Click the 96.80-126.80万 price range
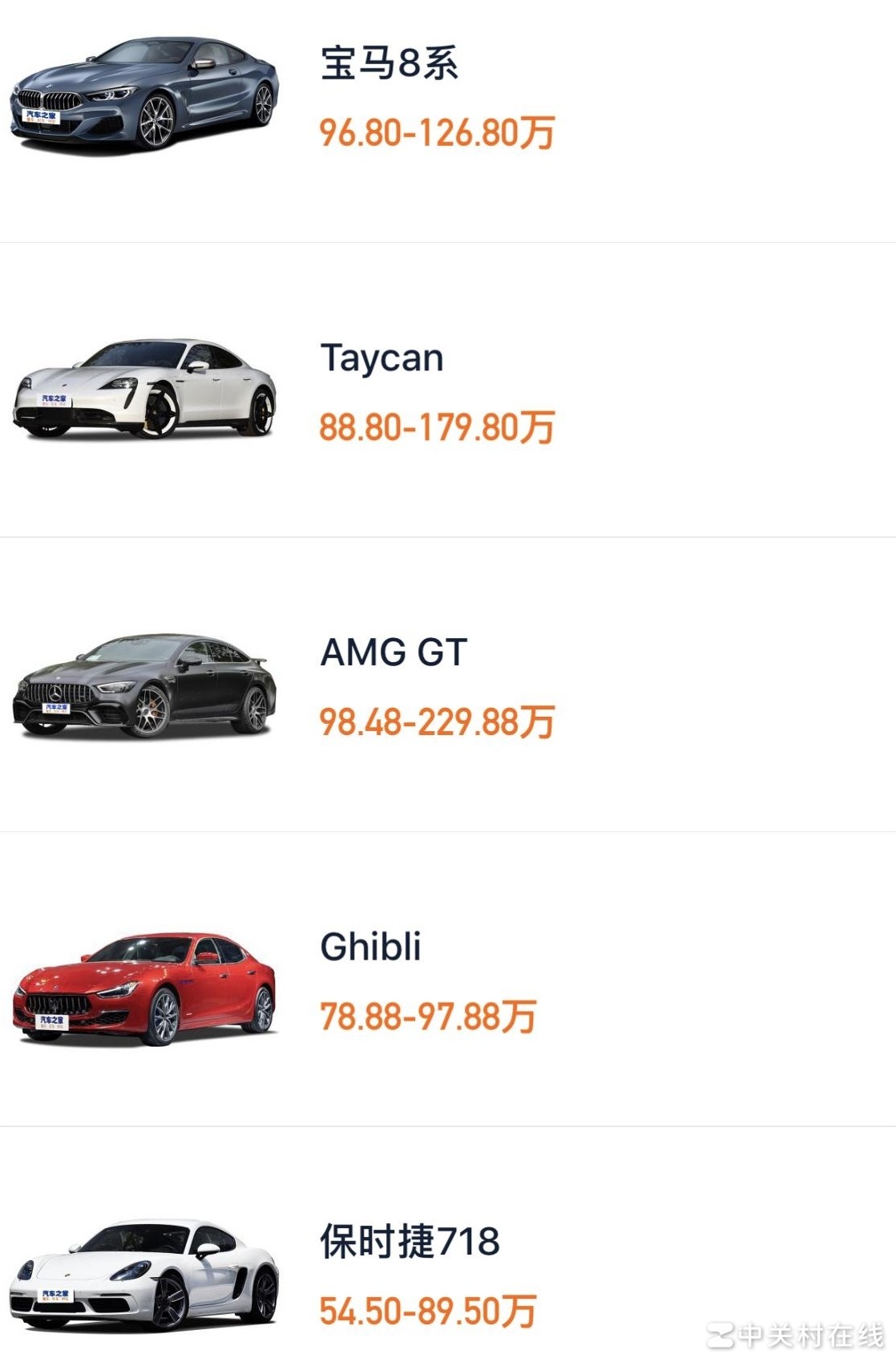Viewport: 896px width, 1362px height. pos(437,132)
